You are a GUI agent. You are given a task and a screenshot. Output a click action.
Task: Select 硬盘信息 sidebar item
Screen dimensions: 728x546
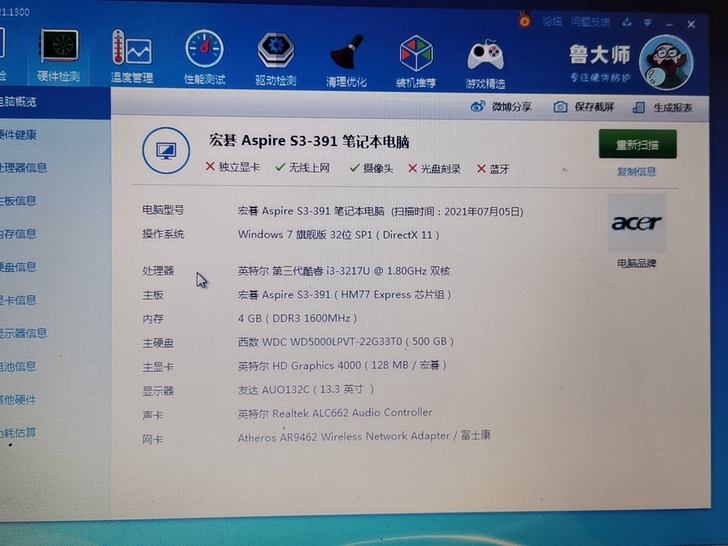18,267
